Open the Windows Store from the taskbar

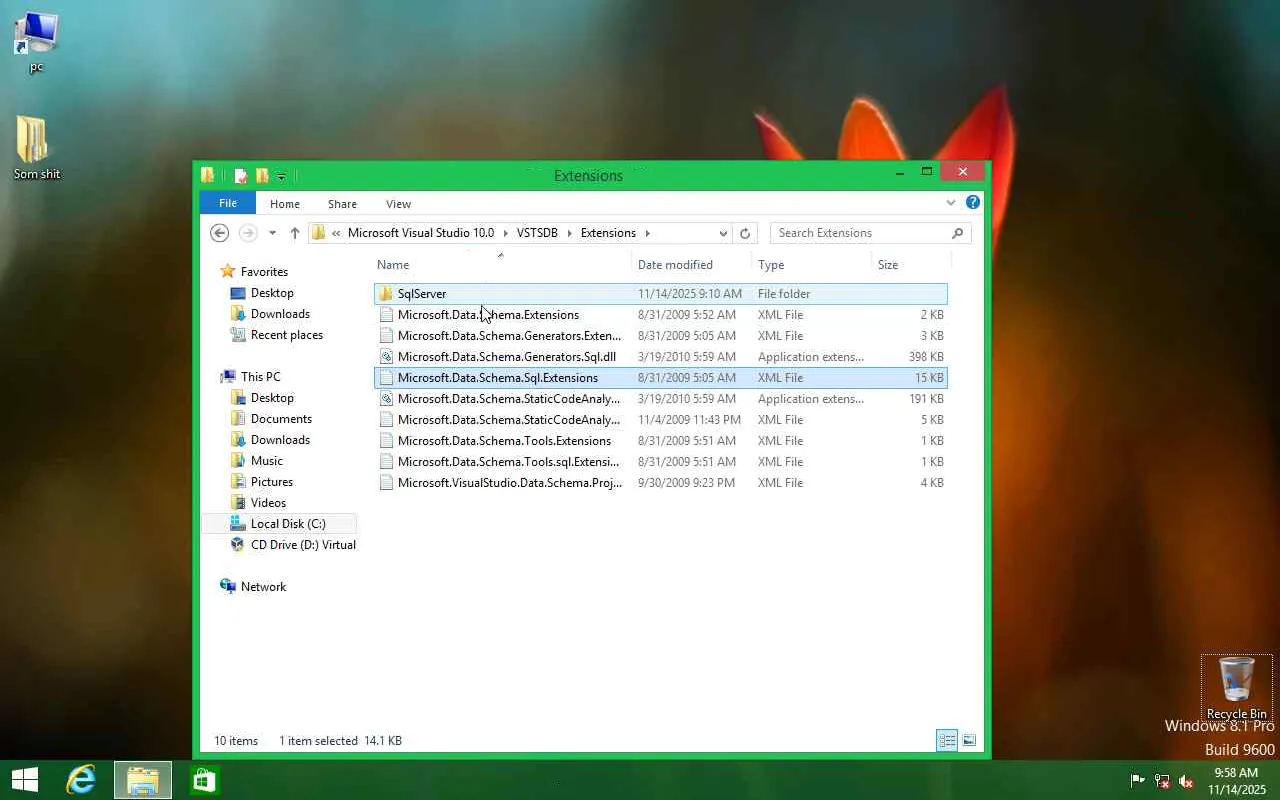[x=204, y=780]
